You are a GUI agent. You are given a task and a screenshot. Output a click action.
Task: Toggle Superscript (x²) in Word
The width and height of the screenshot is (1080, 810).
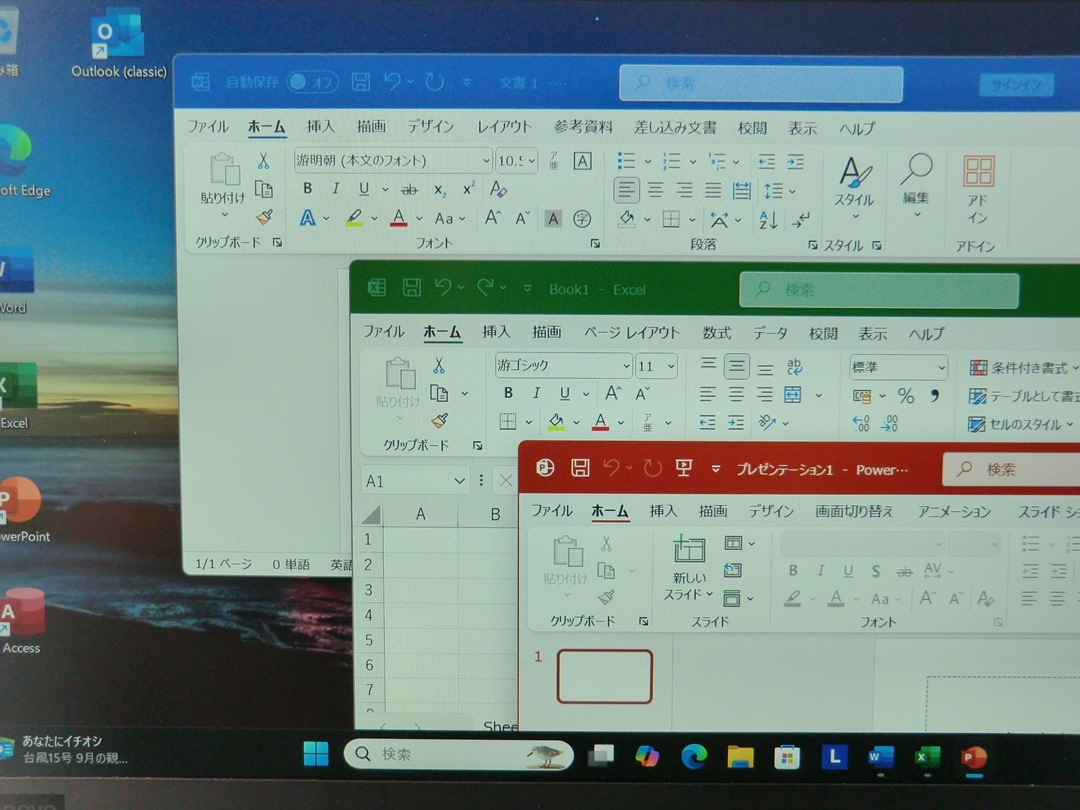(x=468, y=189)
